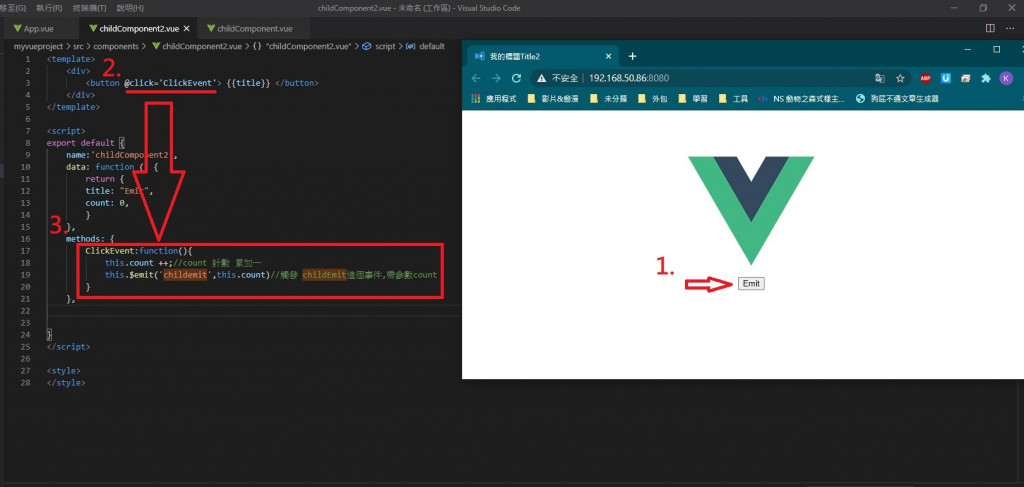Open the 應用程式 apps bookmark
Image resolution: width=1024 pixels, height=487 pixels.
[494, 99]
